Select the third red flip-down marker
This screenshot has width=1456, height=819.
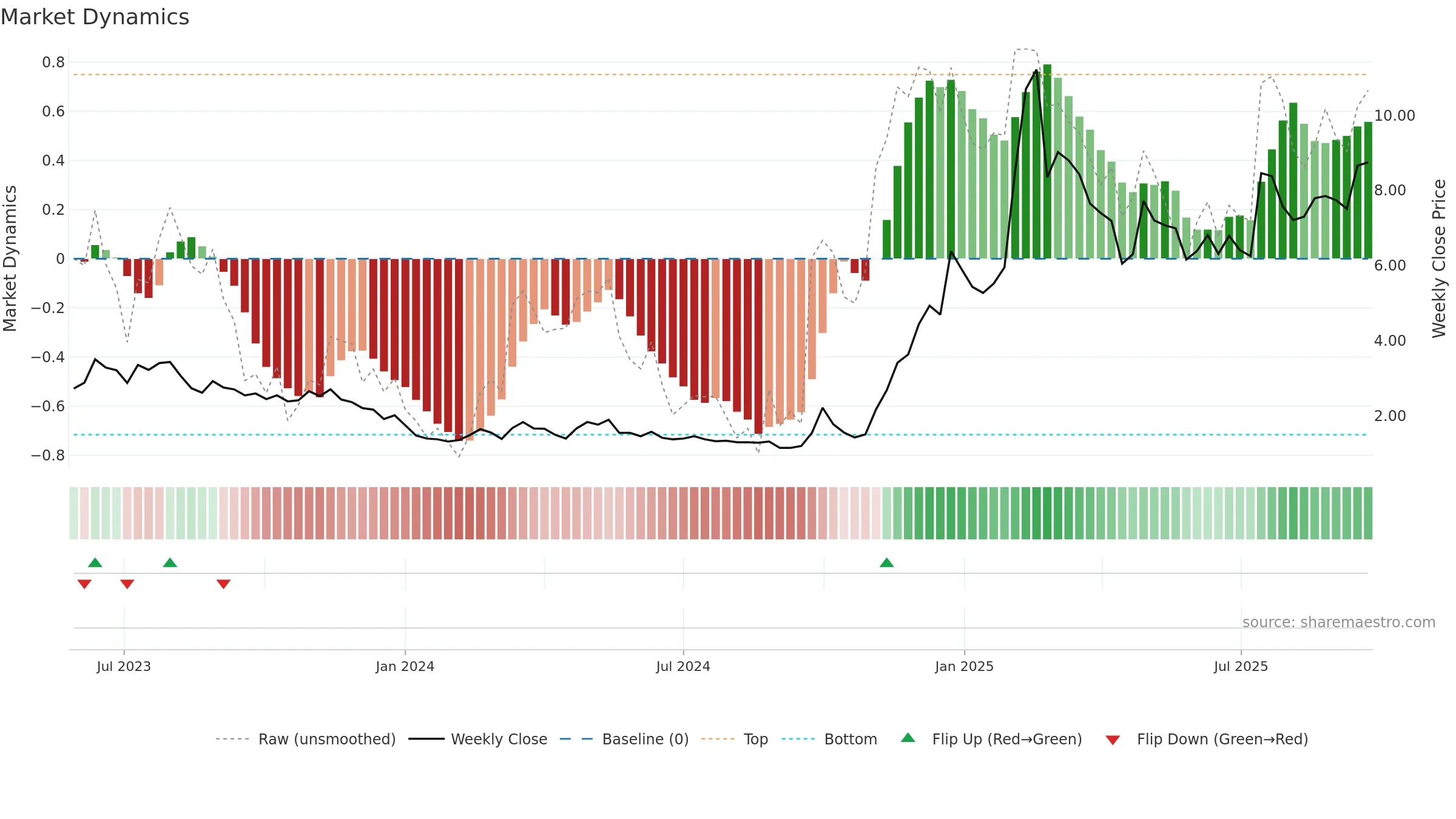(223, 584)
